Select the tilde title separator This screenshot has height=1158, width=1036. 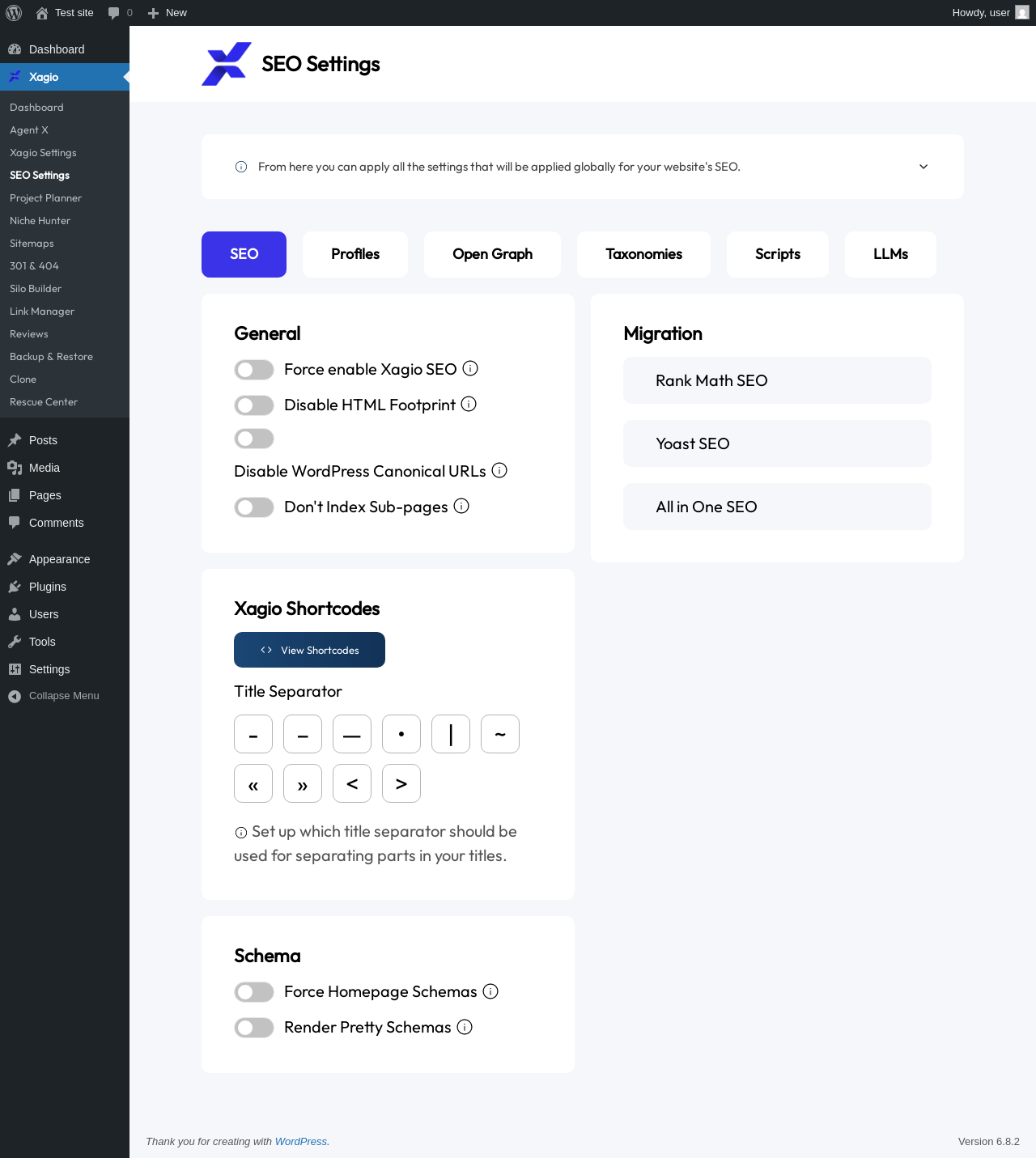tap(500, 734)
